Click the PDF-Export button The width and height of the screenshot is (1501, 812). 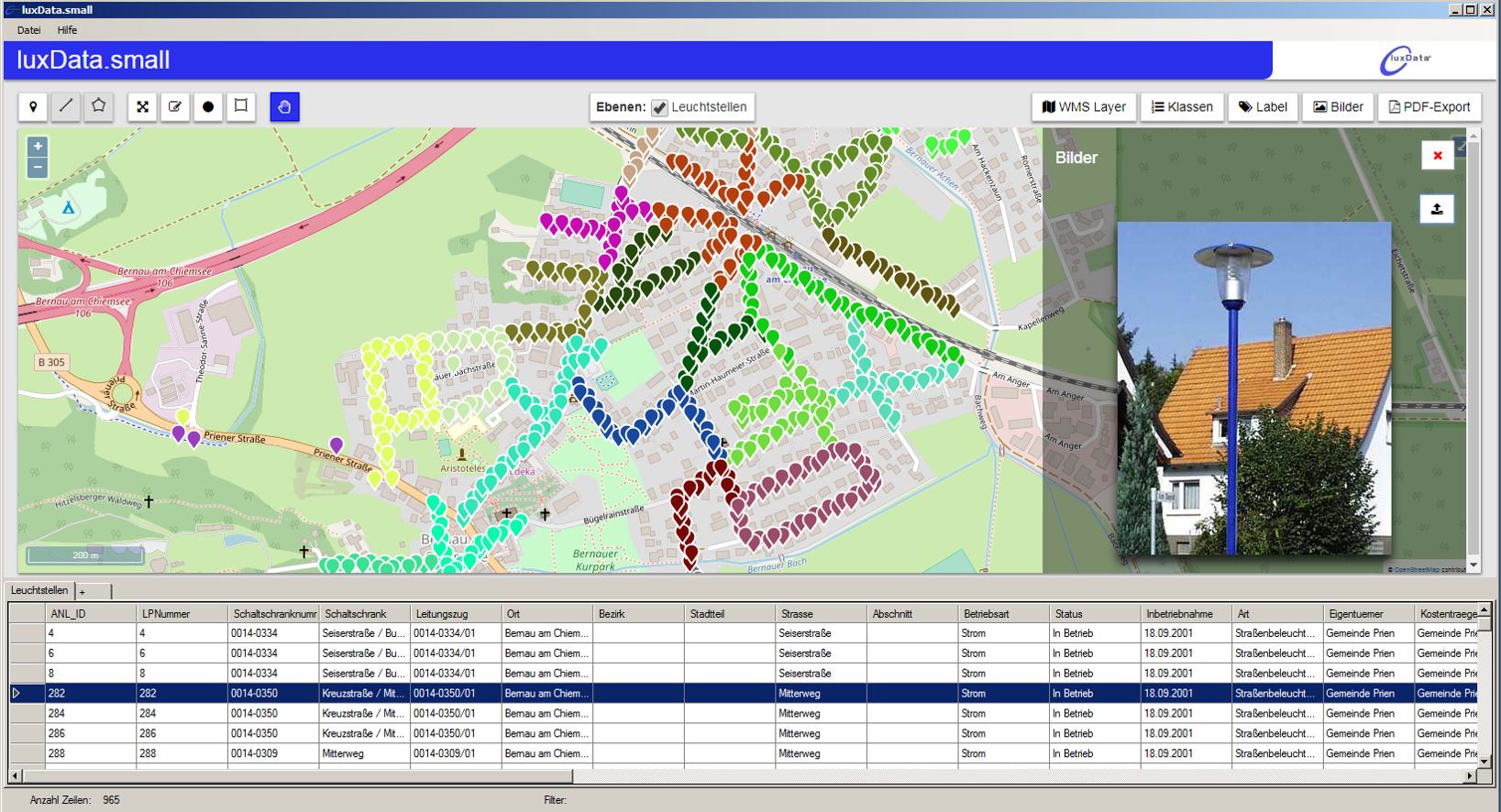(x=1429, y=107)
